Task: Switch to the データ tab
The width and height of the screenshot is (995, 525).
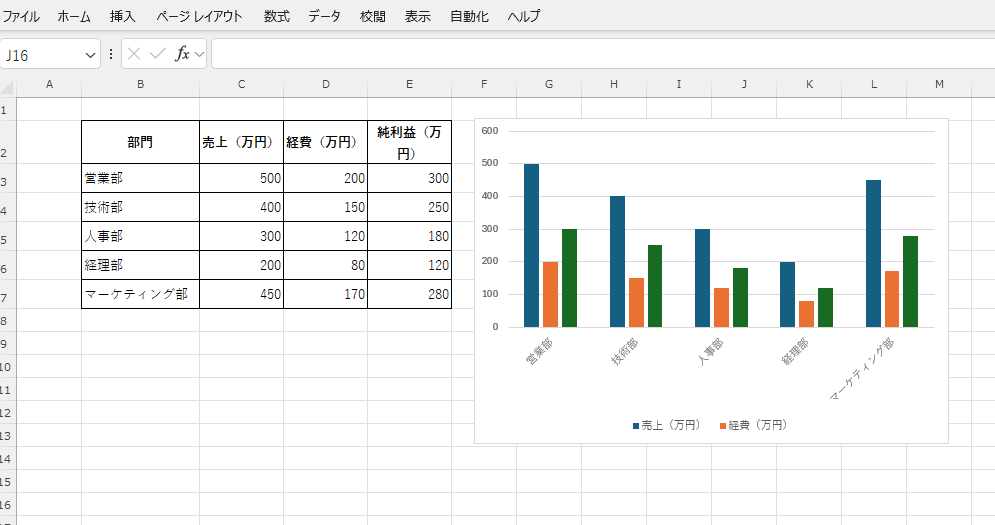Action: [x=324, y=17]
